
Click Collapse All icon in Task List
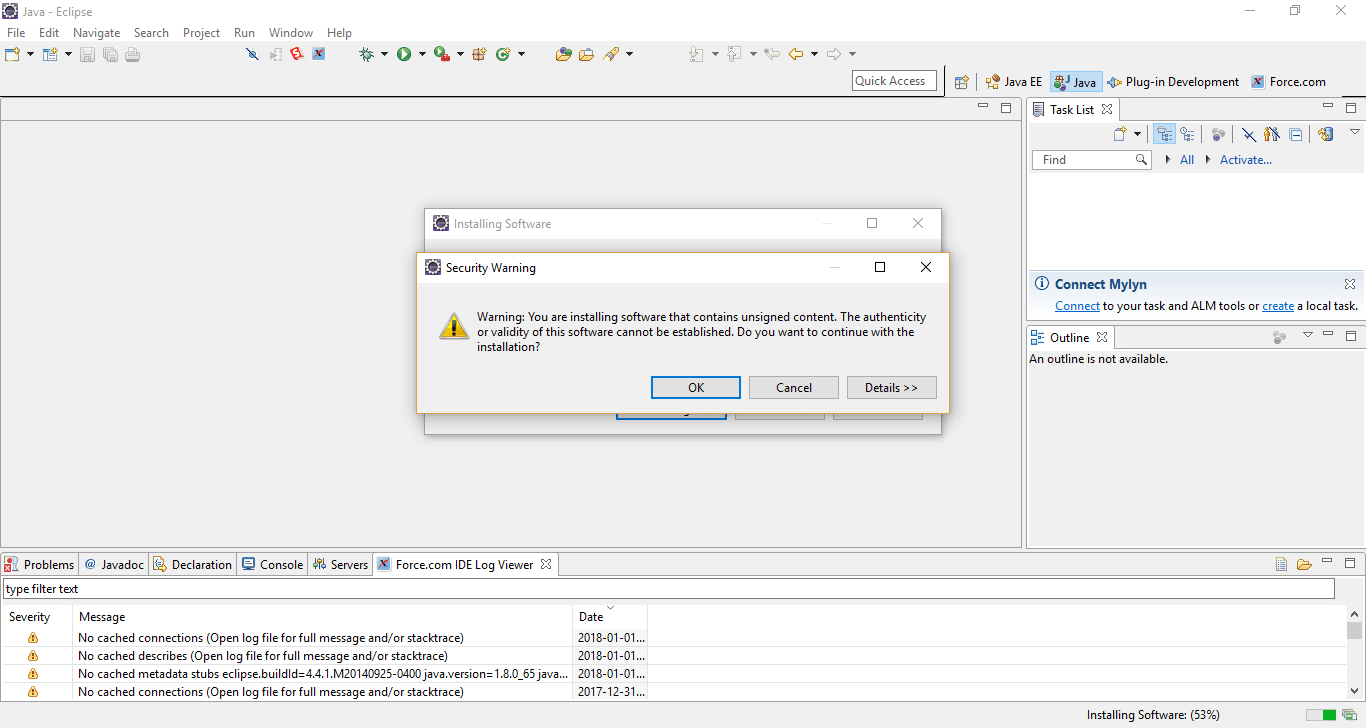coord(1295,134)
